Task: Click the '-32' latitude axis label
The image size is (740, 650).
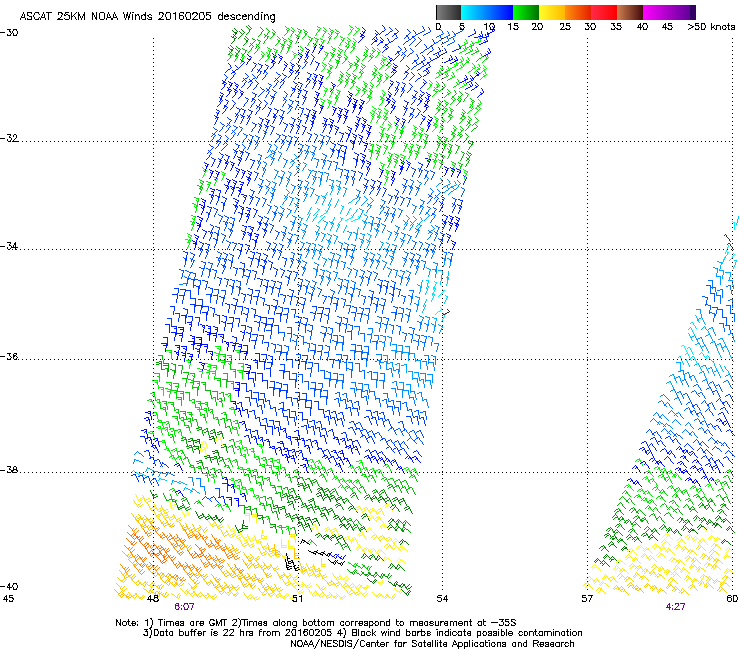Action: tap(9, 138)
